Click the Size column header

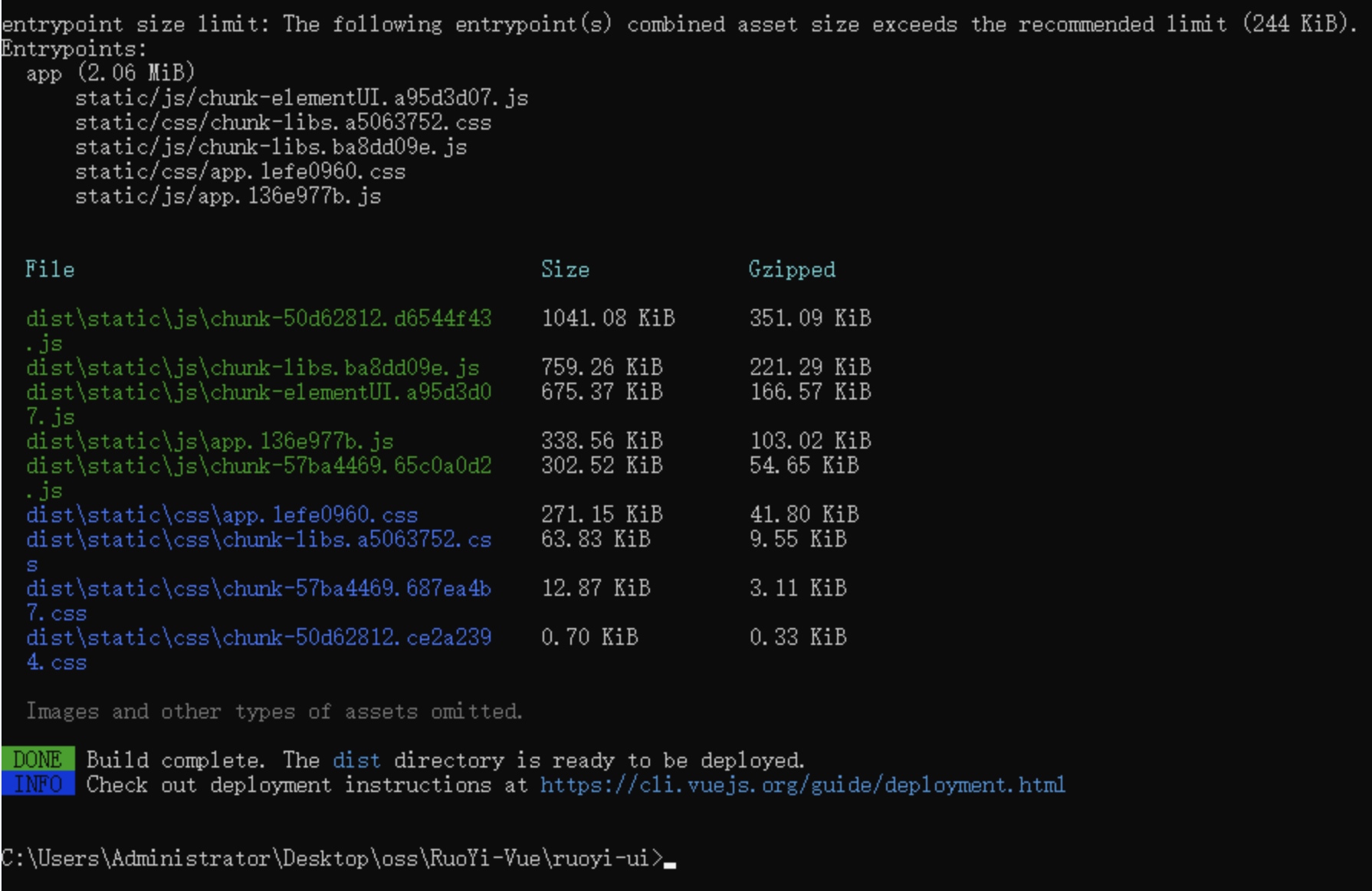tap(565, 269)
